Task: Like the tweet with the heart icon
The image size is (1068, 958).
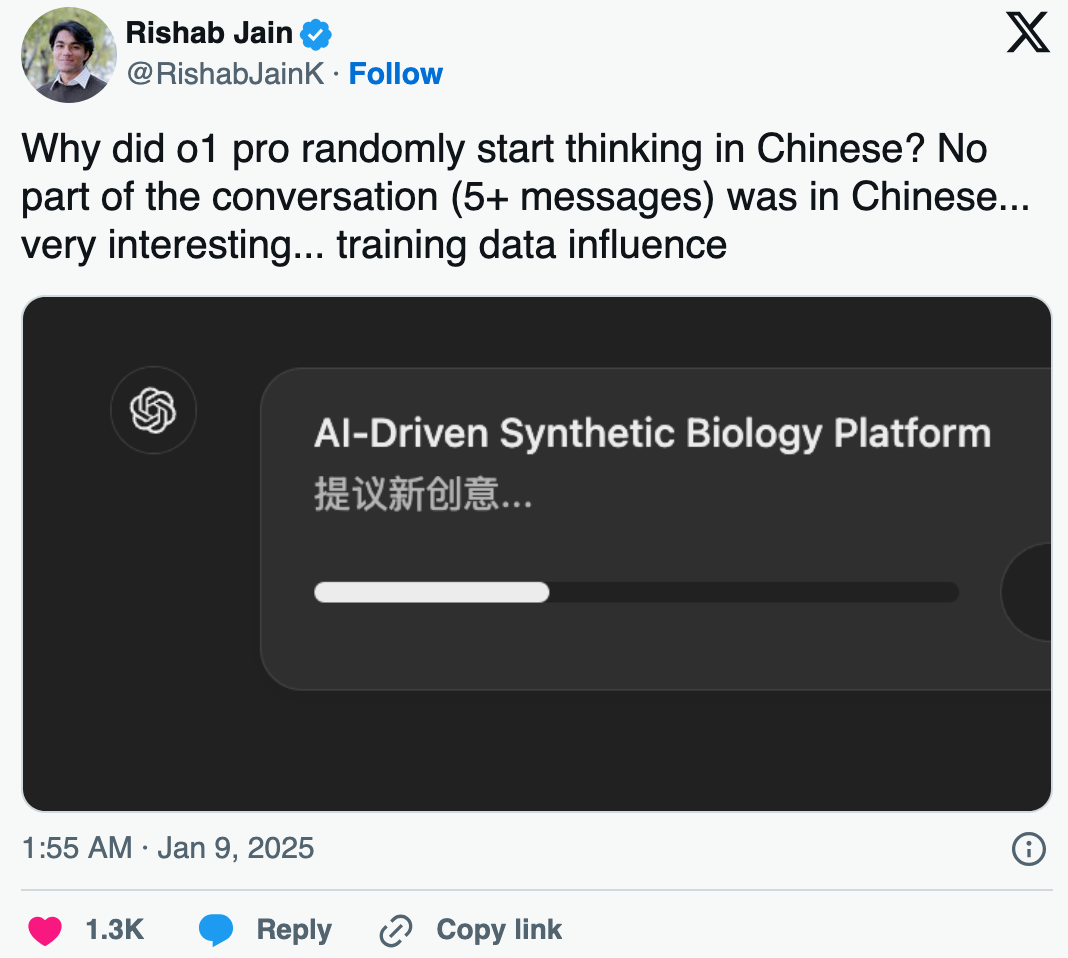Action: pyautogui.click(x=45, y=930)
